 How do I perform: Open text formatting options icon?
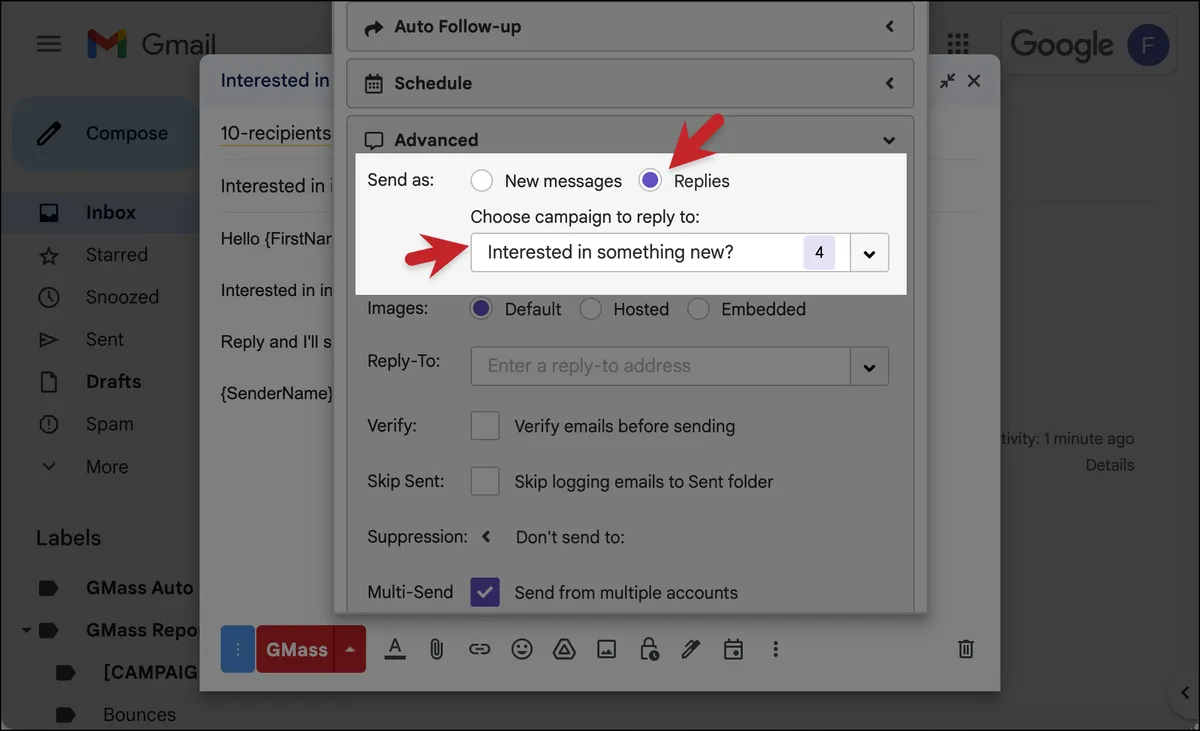[x=395, y=649]
